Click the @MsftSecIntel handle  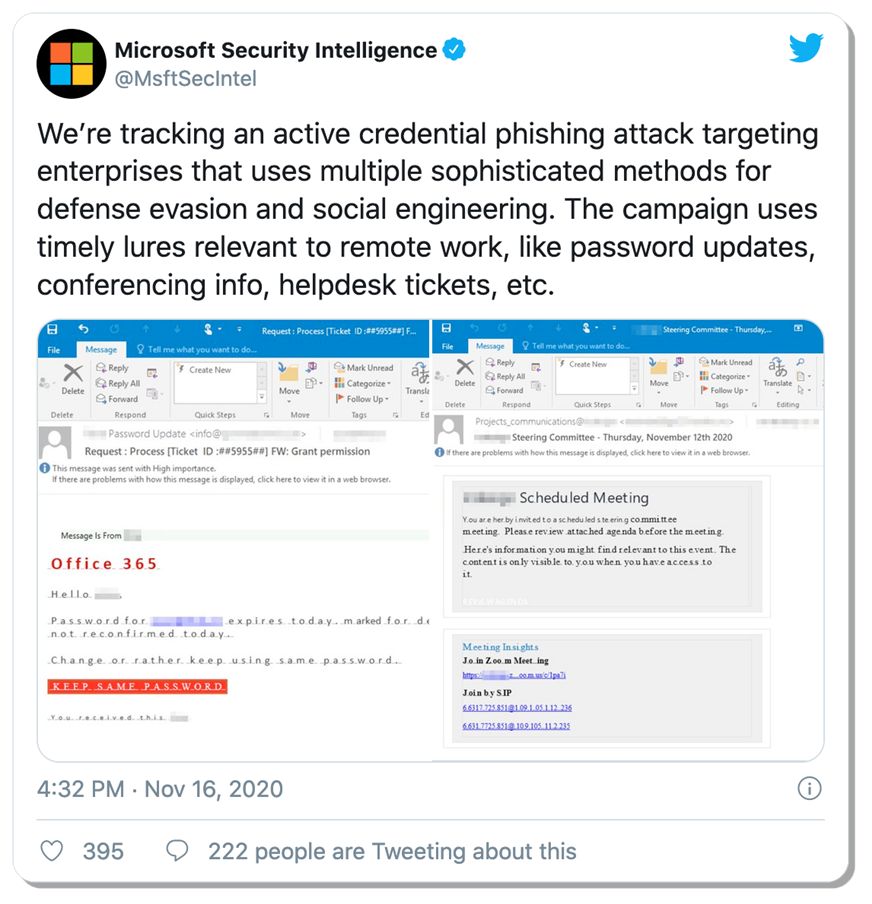186,78
